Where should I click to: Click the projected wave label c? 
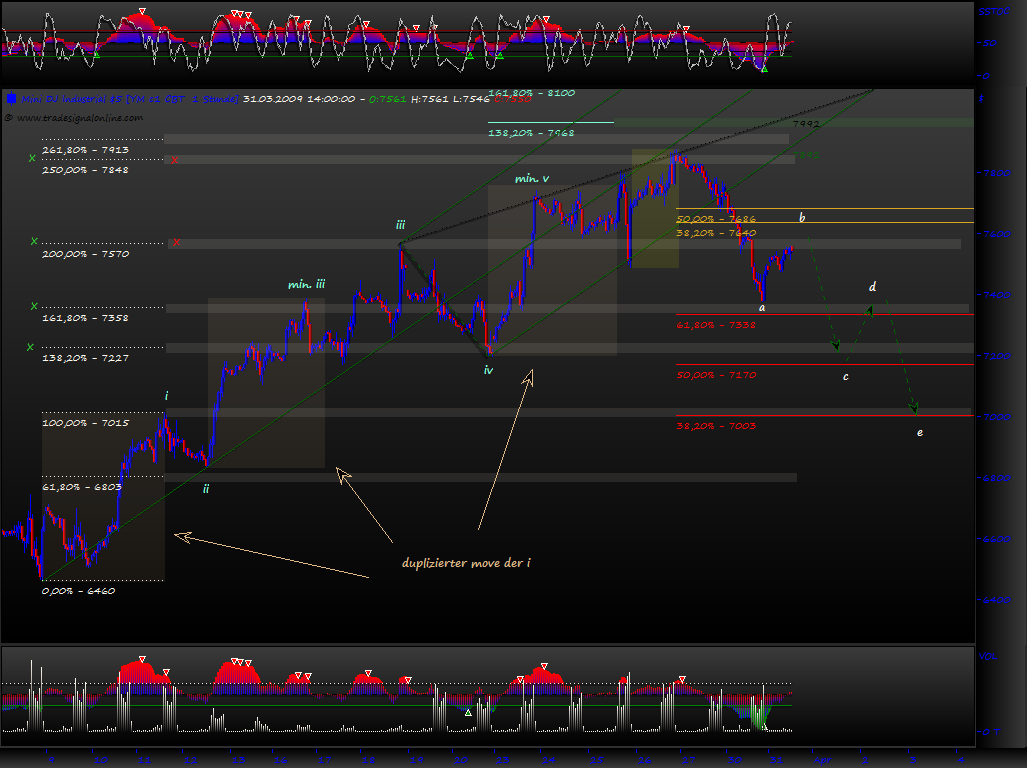[846, 377]
